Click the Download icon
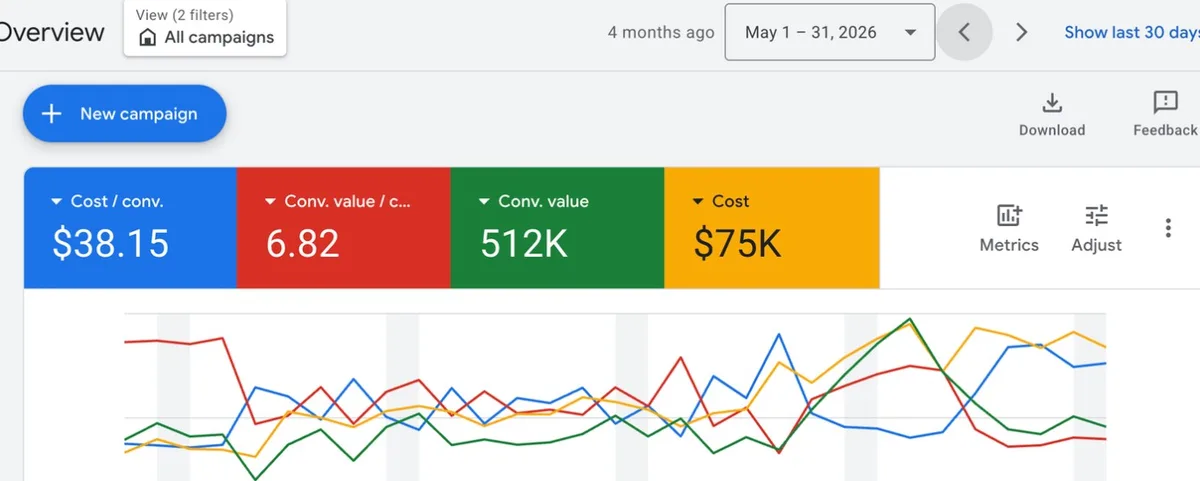1200x481 pixels. (x=1052, y=102)
